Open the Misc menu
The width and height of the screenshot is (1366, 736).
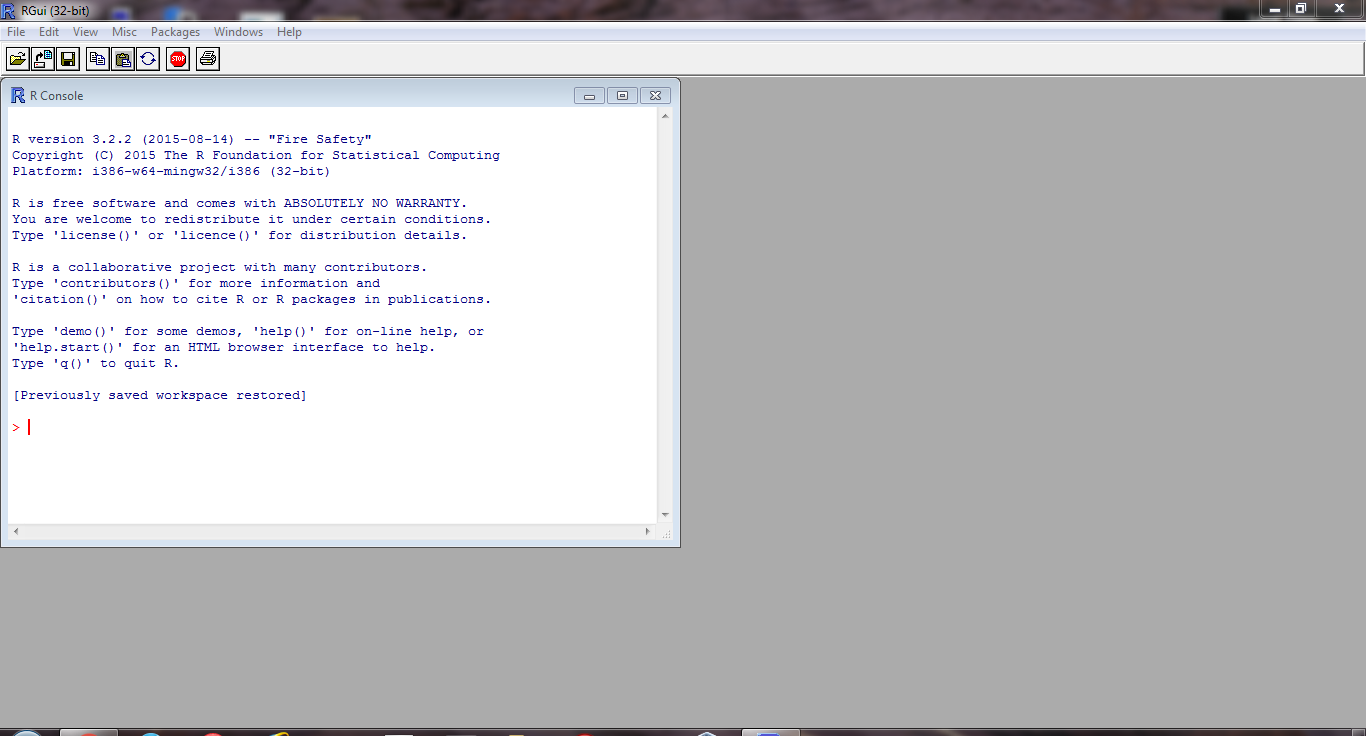[124, 32]
